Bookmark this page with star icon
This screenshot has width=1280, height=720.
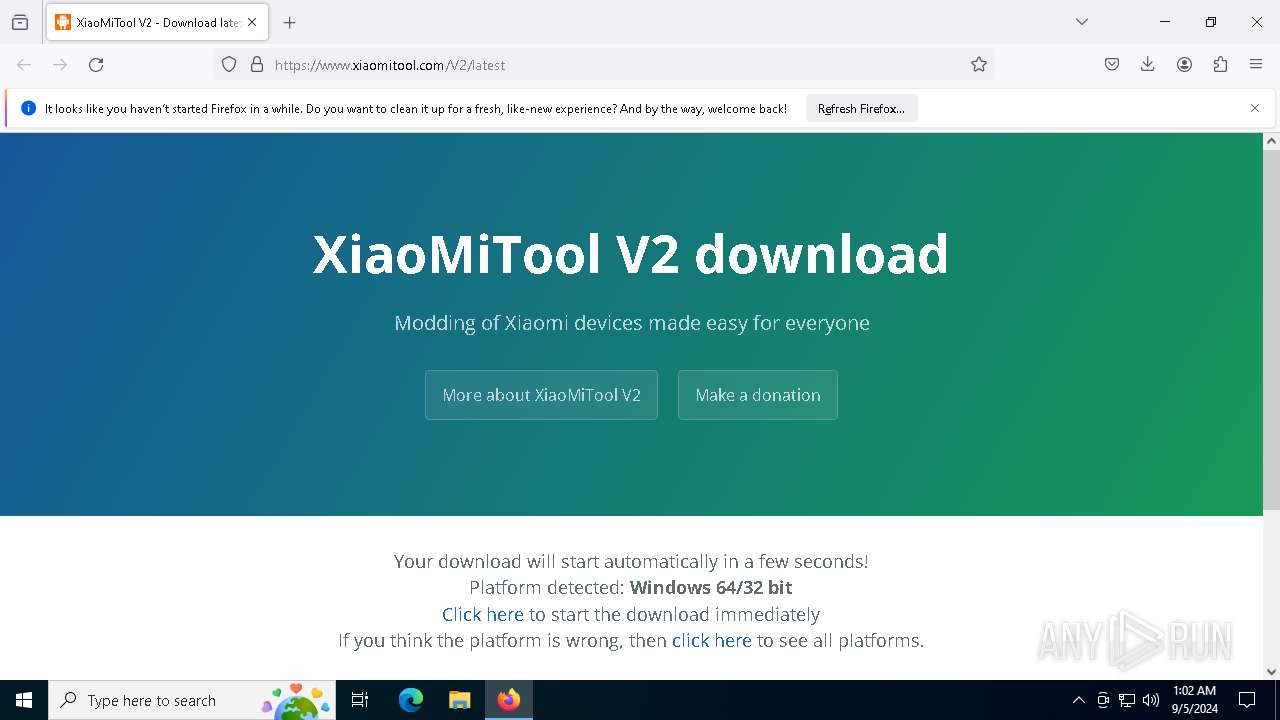click(x=979, y=65)
